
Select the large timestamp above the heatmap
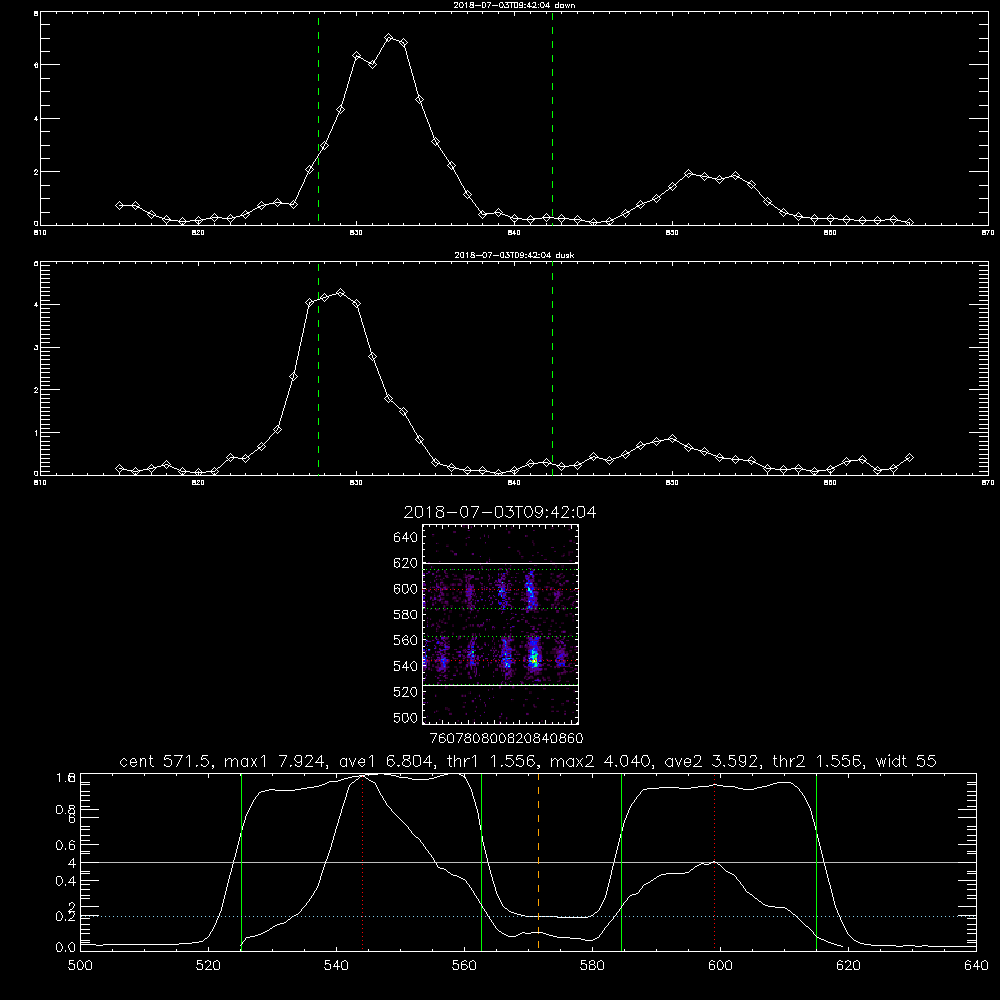[x=500, y=512]
